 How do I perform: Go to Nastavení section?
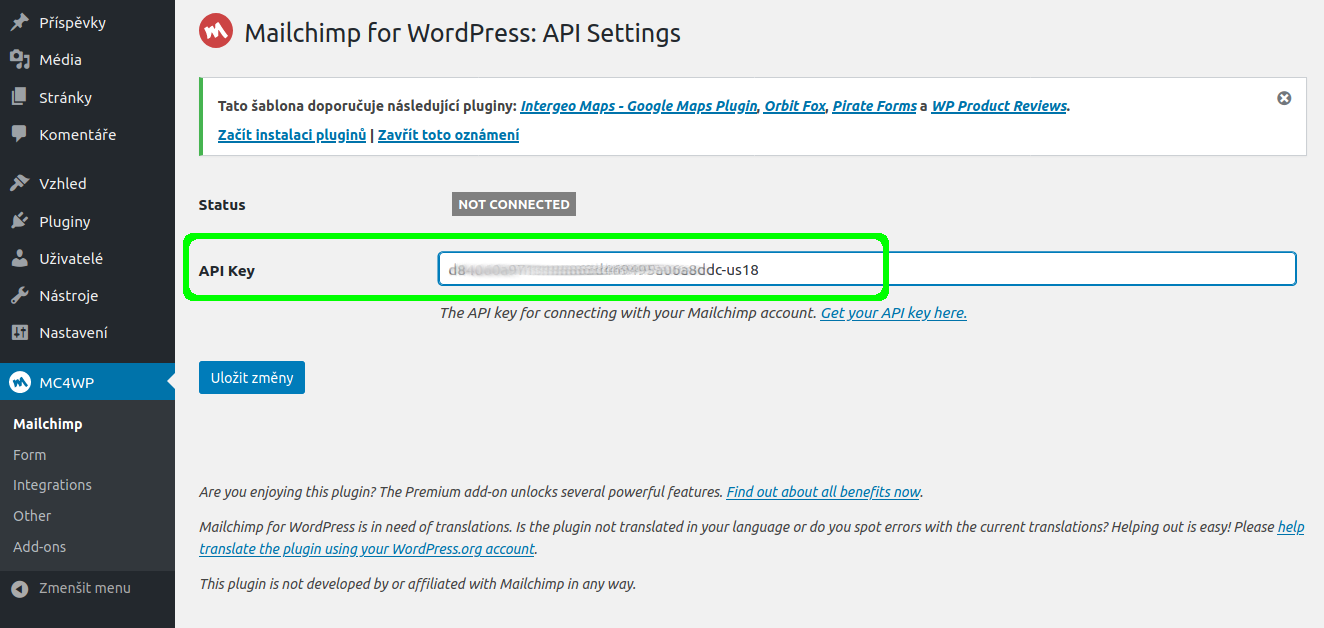point(87,332)
